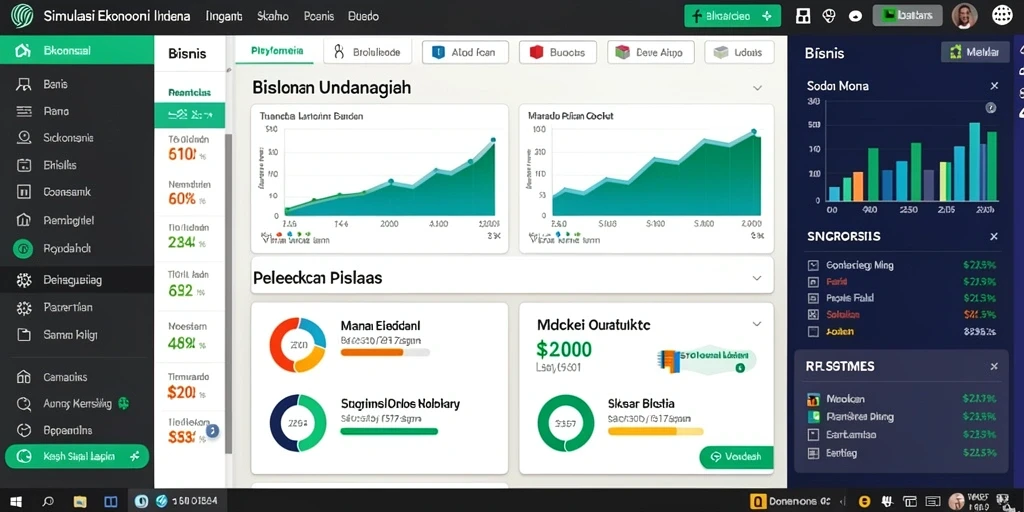Click the Samo Kiigi folder sidebar icon

click(24, 335)
